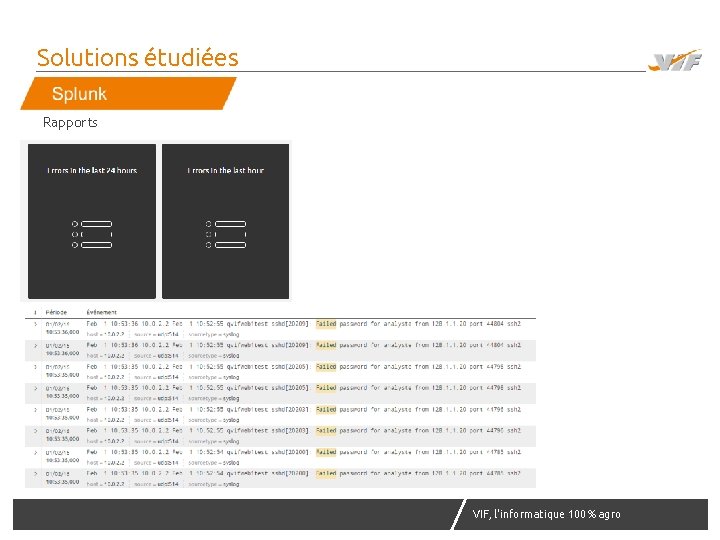Open the "Errors in the last hour" report card

pos(225,221)
